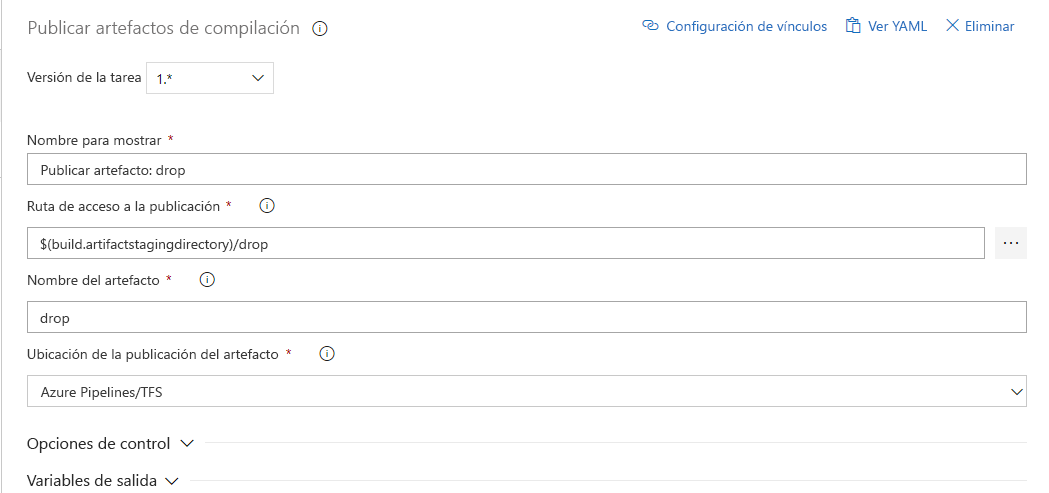Select the Nombre del artefacto input box
This screenshot has height=493, width=1049.
[526, 317]
